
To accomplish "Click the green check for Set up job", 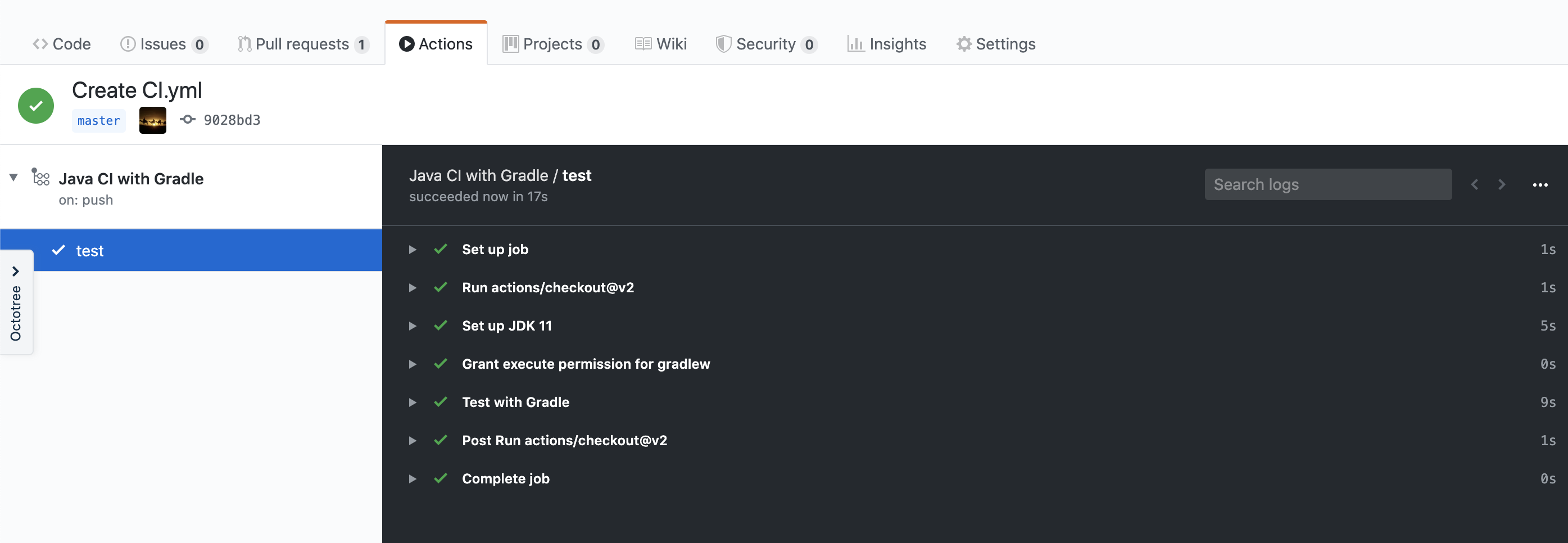I will point(441,249).
